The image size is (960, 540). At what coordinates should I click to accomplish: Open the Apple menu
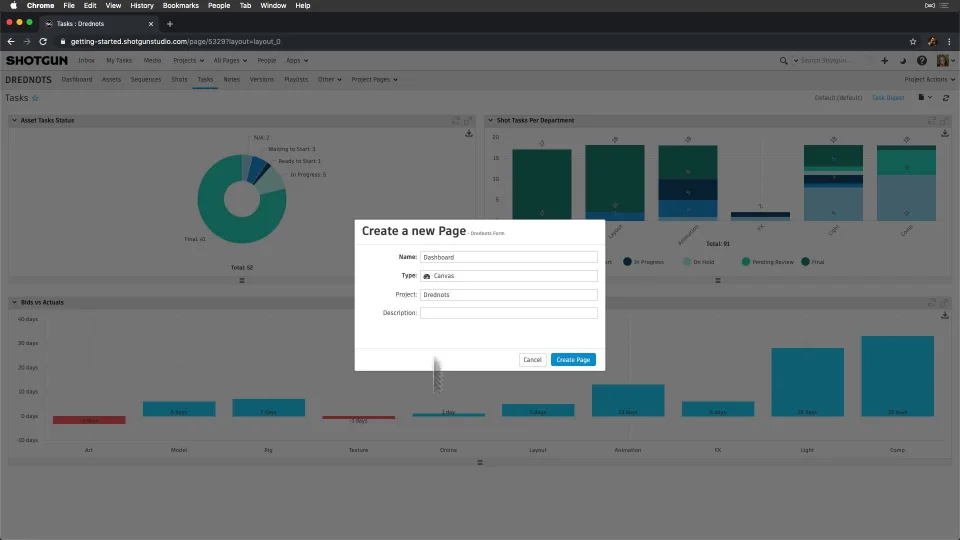[x=13, y=6]
